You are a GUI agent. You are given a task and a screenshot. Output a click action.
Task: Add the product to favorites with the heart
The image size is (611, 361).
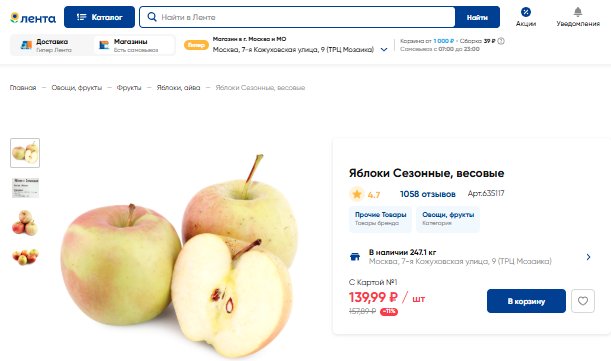click(583, 301)
